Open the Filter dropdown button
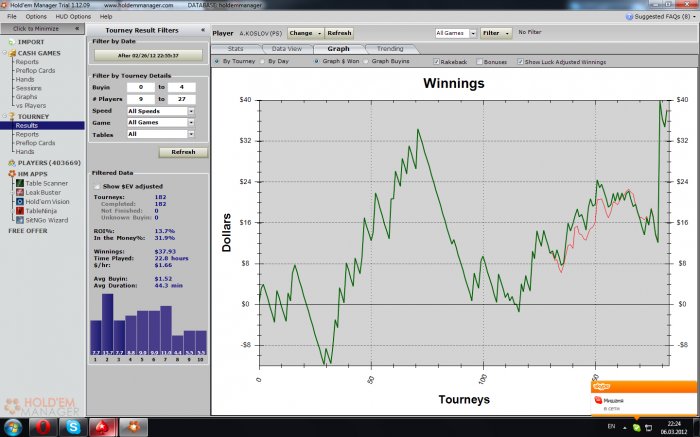This screenshot has width=700, height=437. [x=496, y=33]
